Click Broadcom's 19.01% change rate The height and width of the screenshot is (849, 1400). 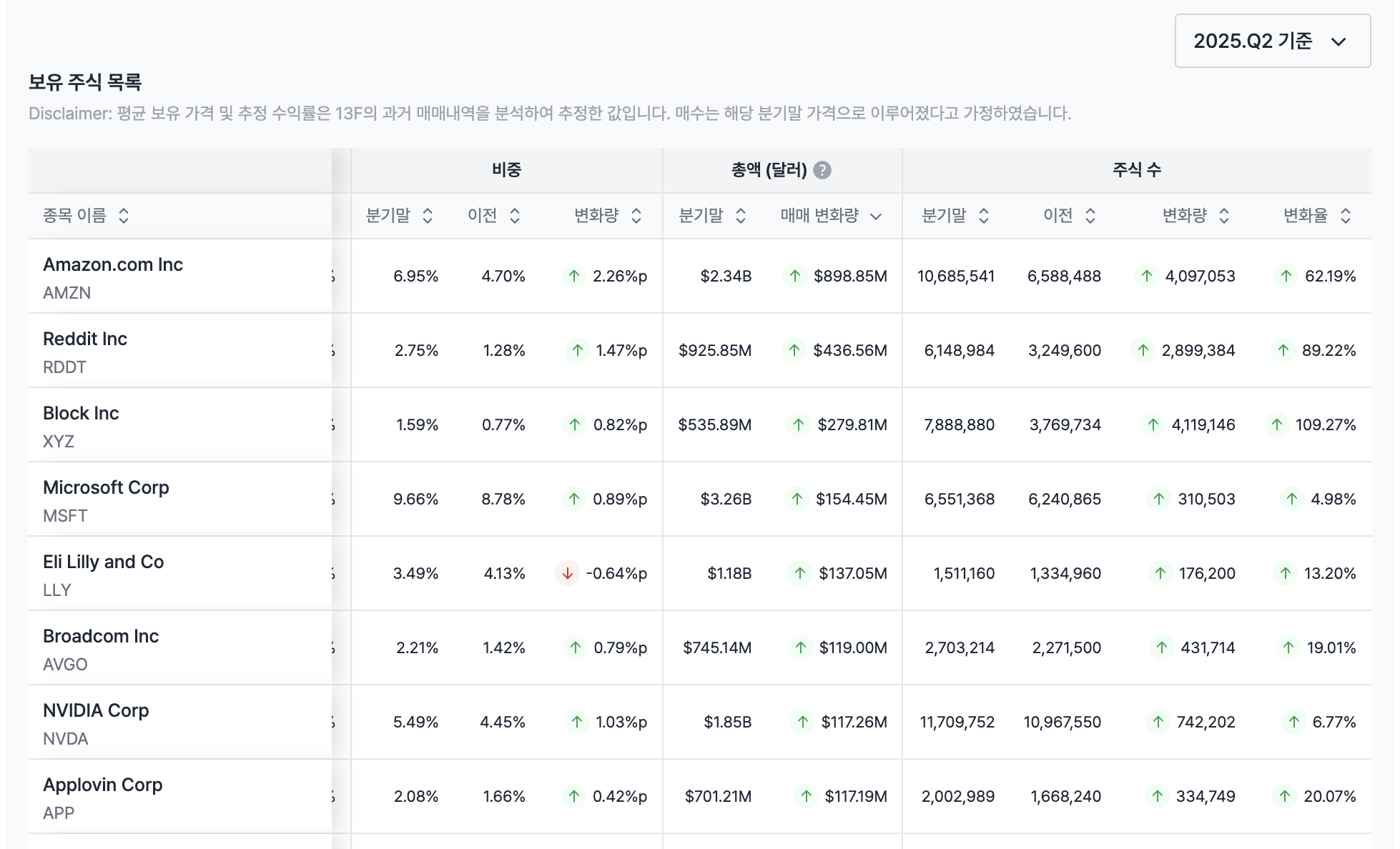[x=1331, y=647]
